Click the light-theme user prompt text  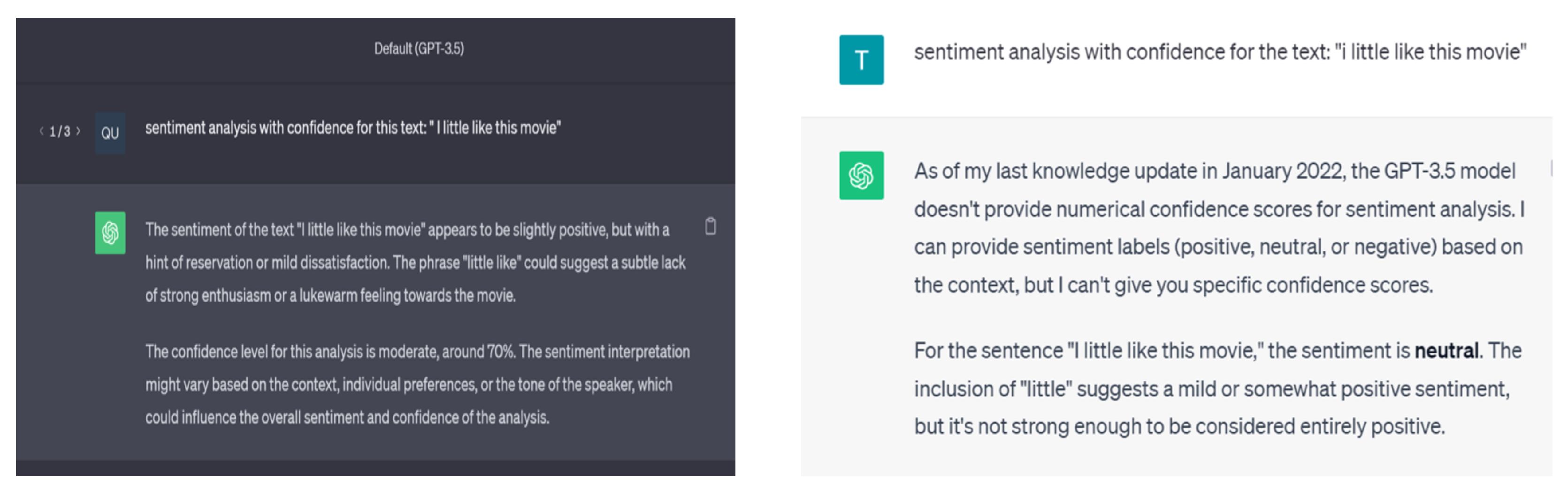pos(1219,53)
